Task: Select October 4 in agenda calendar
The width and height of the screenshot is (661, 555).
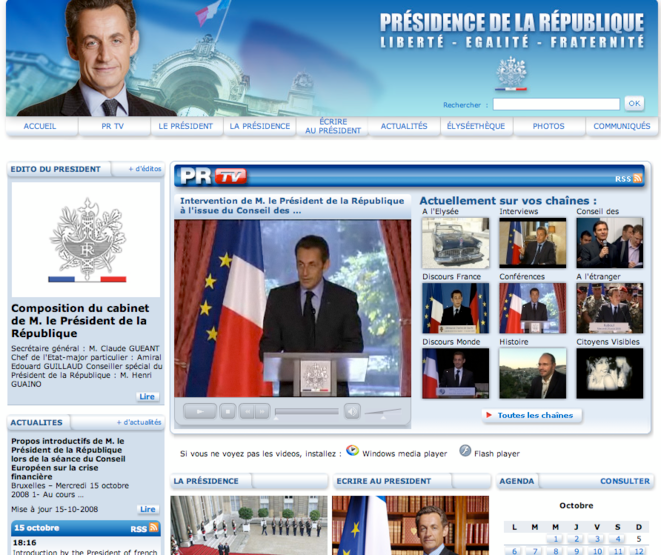Action: tap(618, 539)
